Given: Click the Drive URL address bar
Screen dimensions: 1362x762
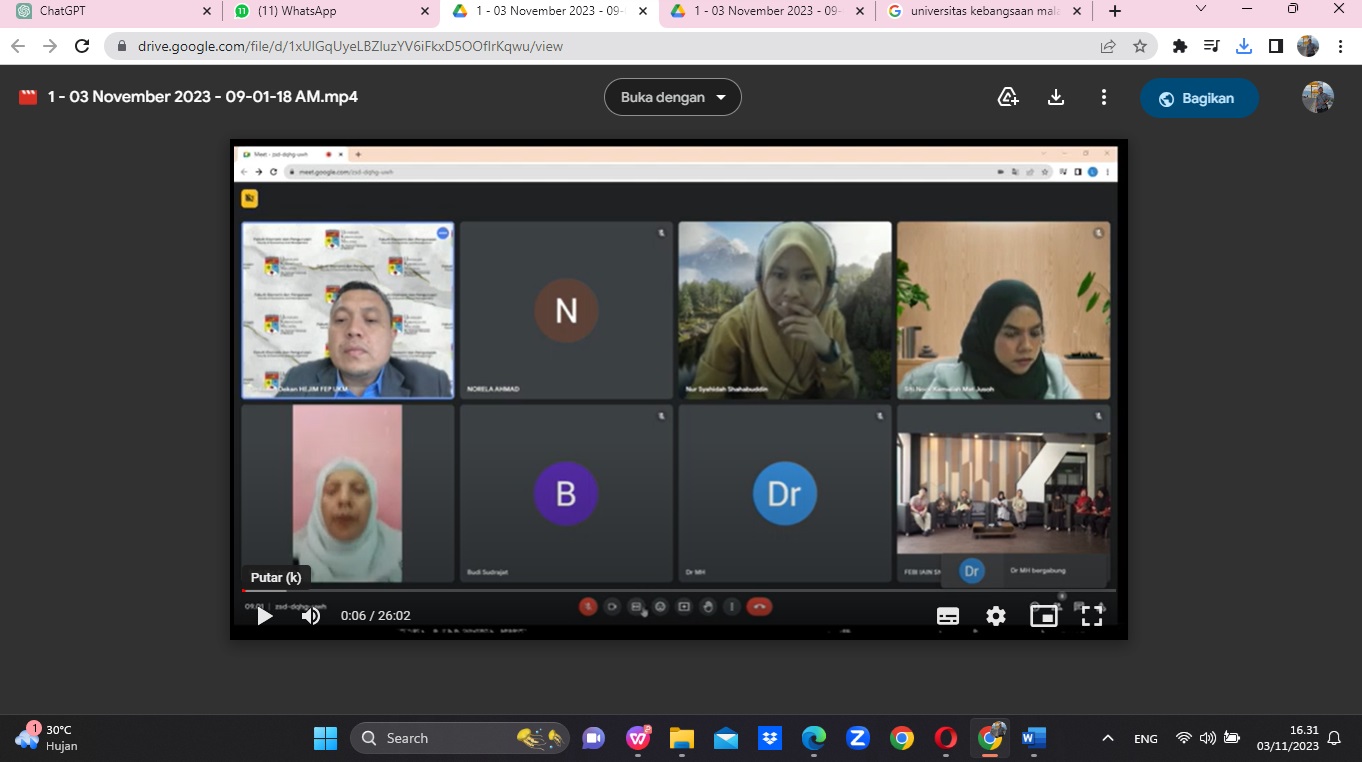Looking at the screenshot, I should pos(600,46).
